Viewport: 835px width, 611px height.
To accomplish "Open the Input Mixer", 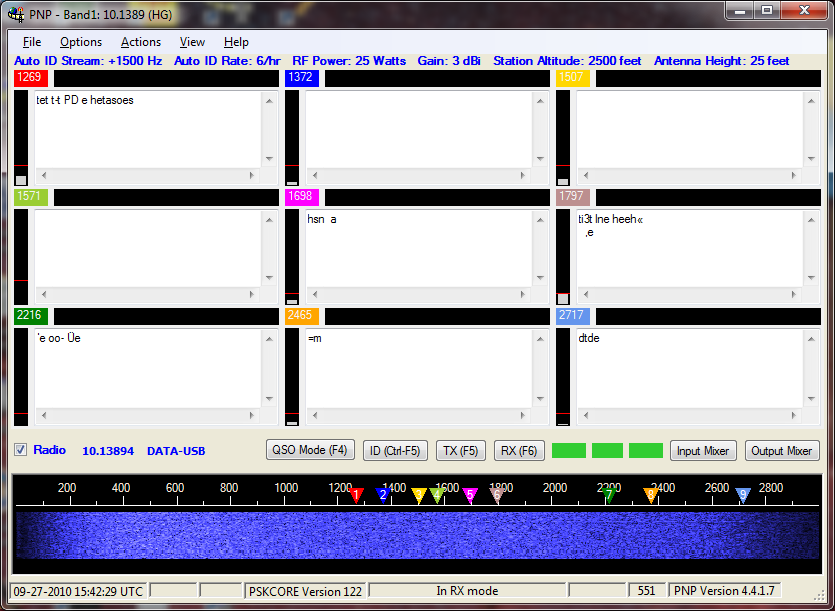I will point(703,451).
